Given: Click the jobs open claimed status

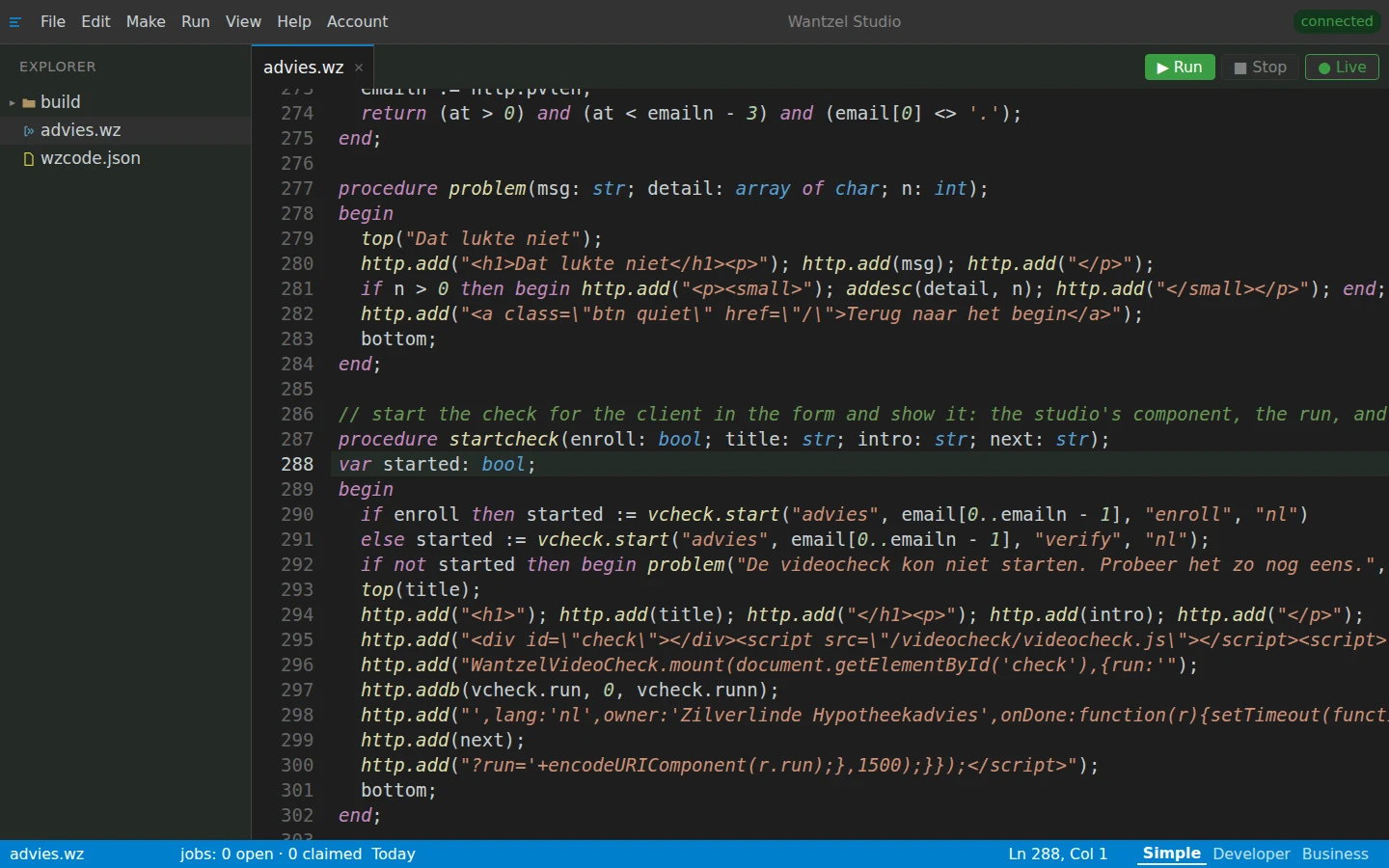Looking at the screenshot, I should tap(271, 854).
